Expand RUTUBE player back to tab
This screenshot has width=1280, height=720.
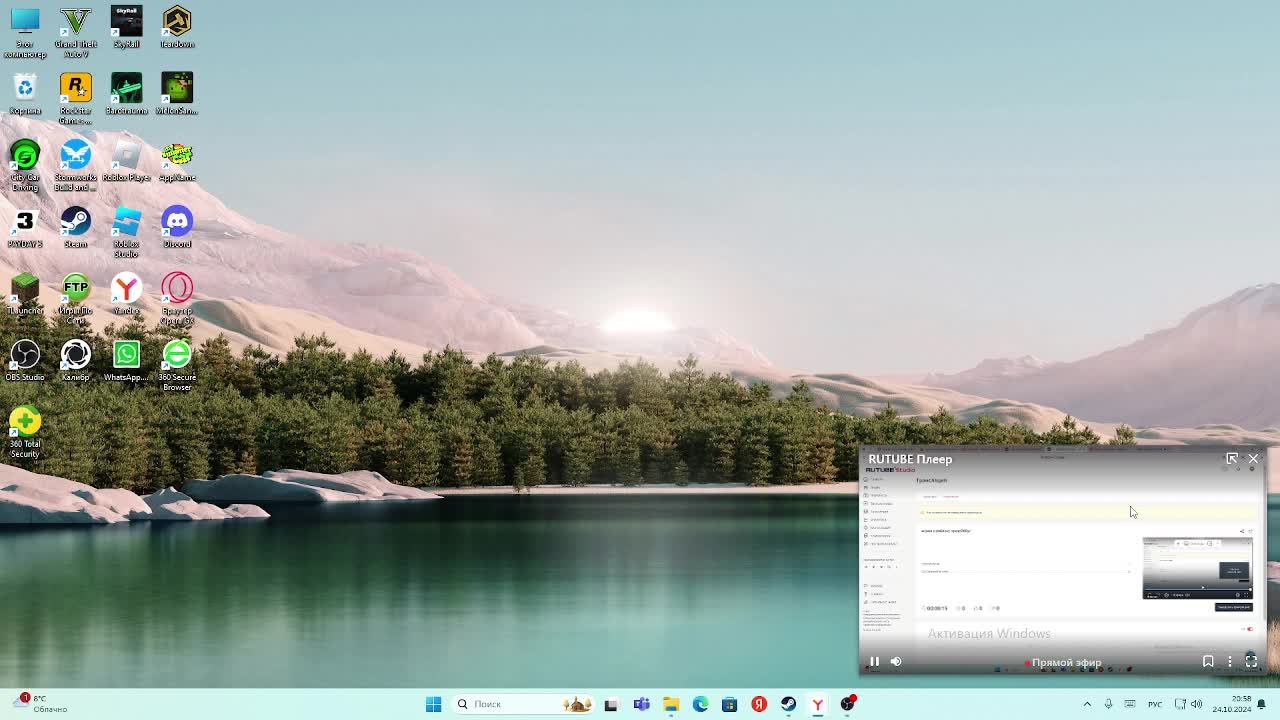coord(1232,459)
